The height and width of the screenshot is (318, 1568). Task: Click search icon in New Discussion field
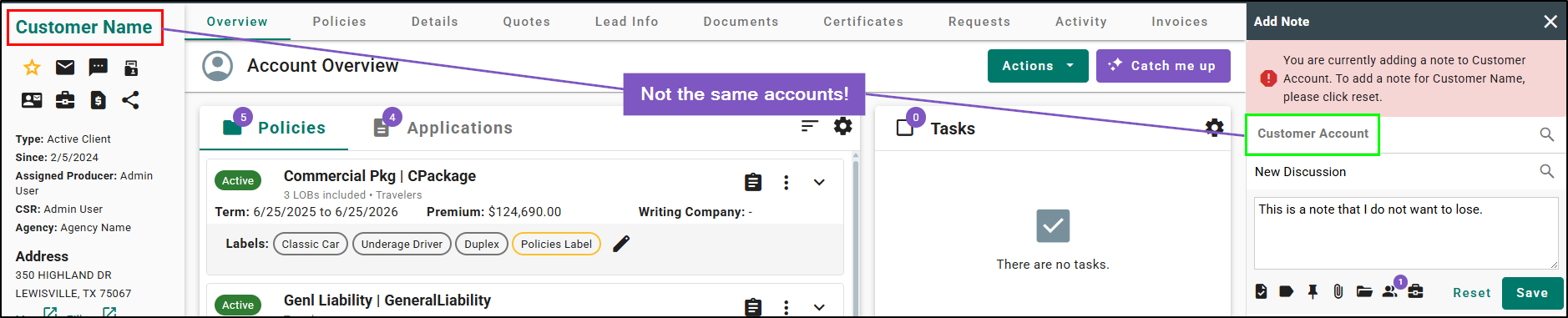[x=1547, y=171]
